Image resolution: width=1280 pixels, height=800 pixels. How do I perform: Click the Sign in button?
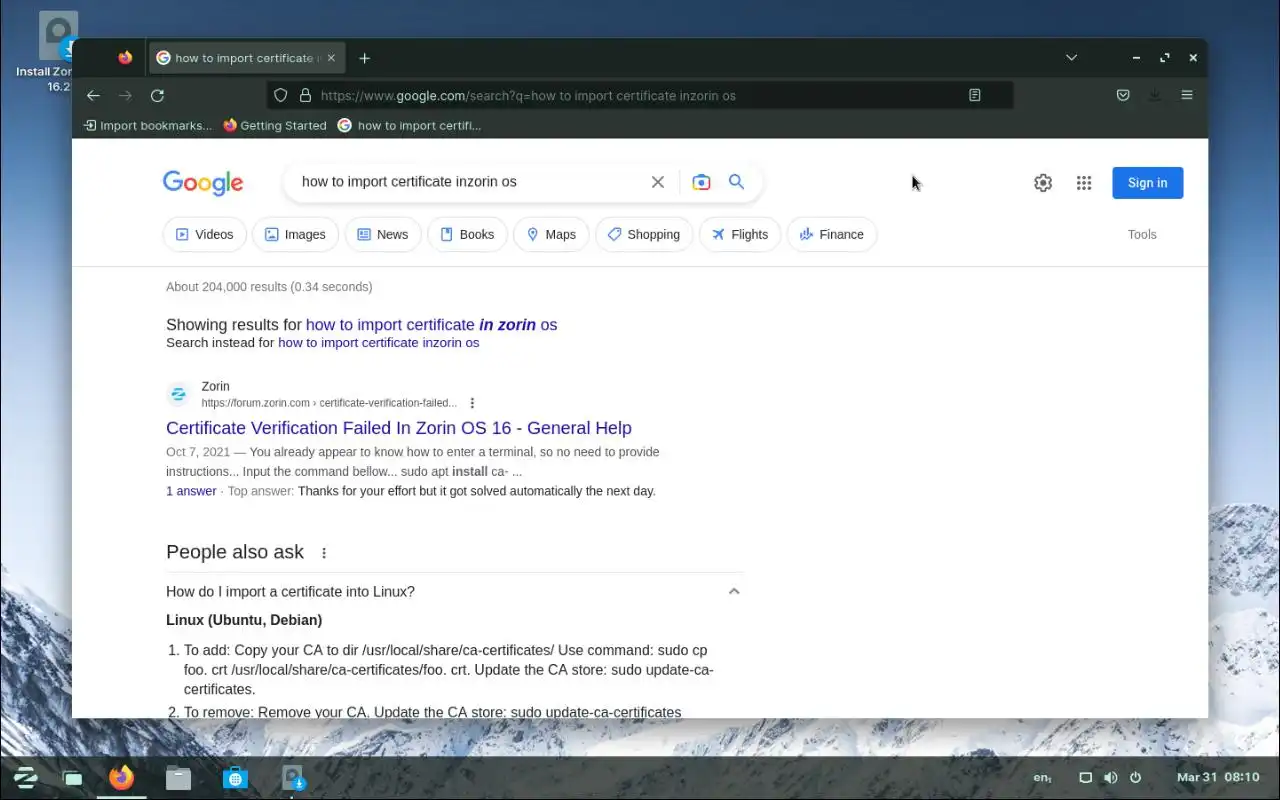1147,183
